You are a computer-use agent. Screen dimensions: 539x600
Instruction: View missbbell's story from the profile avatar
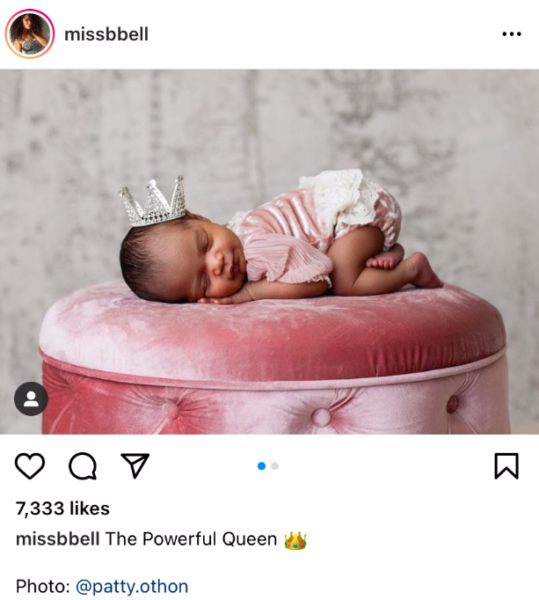click(x=30, y=34)
